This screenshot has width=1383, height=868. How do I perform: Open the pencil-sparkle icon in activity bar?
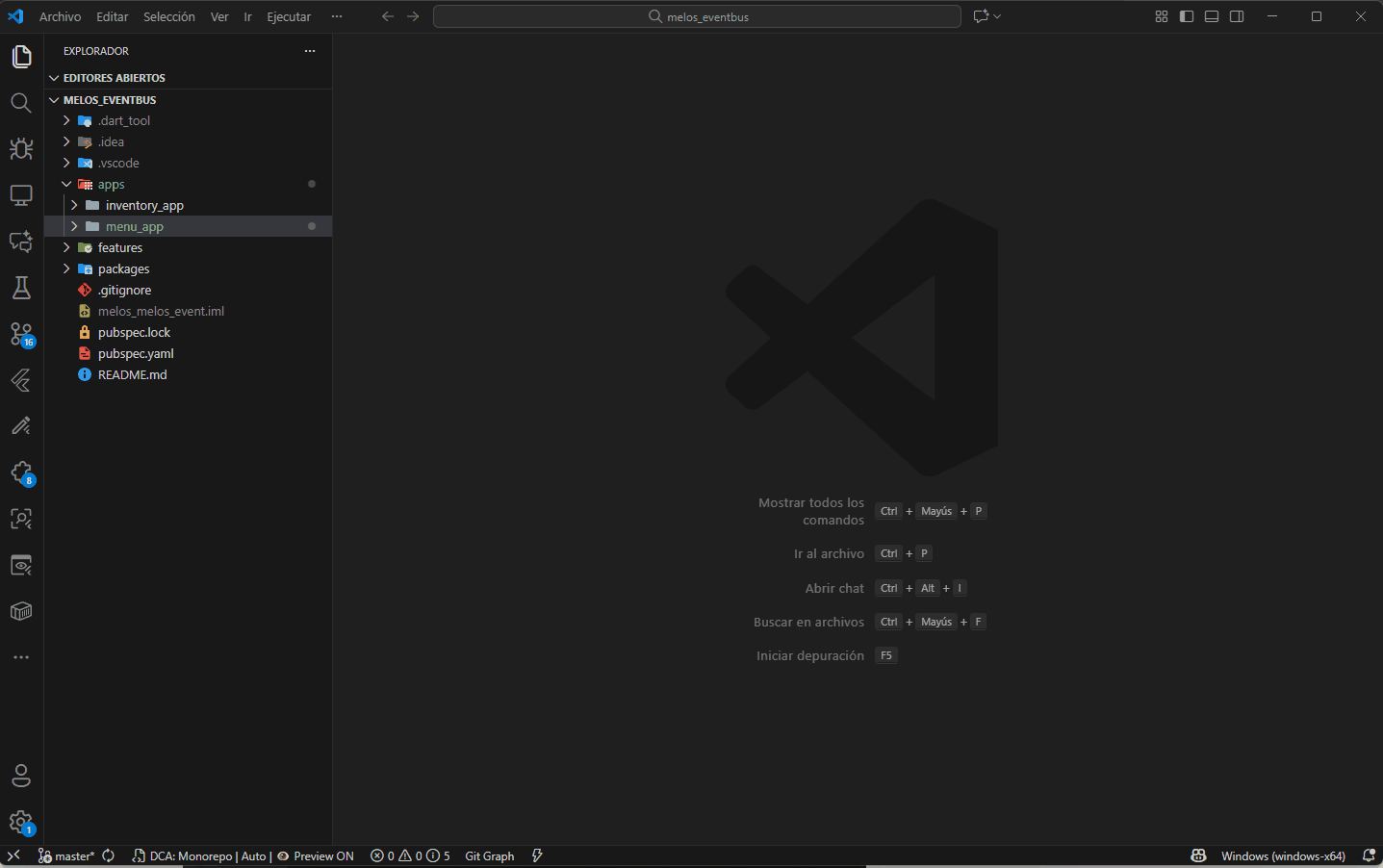point(21,426)
